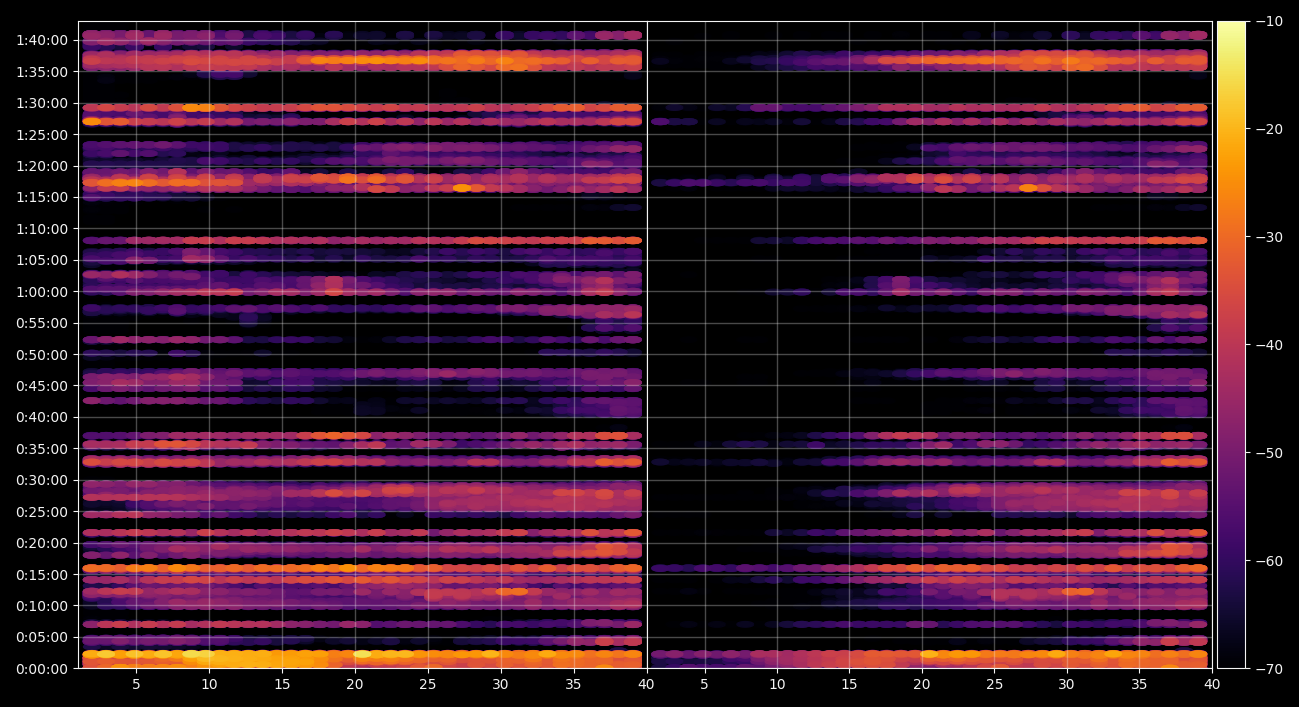Click the −60 colorbar tick label

1269,560
